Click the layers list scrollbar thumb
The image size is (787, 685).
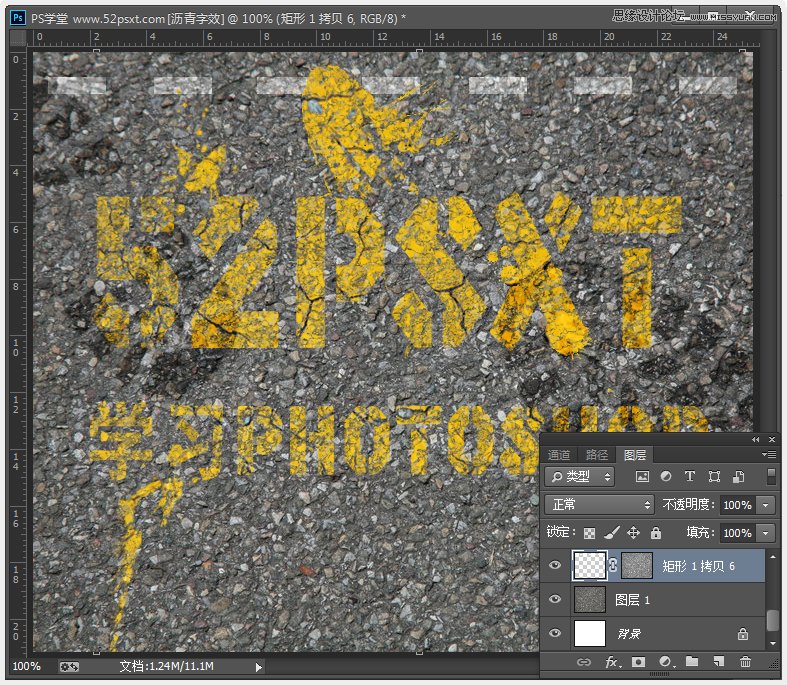[772, 619]
